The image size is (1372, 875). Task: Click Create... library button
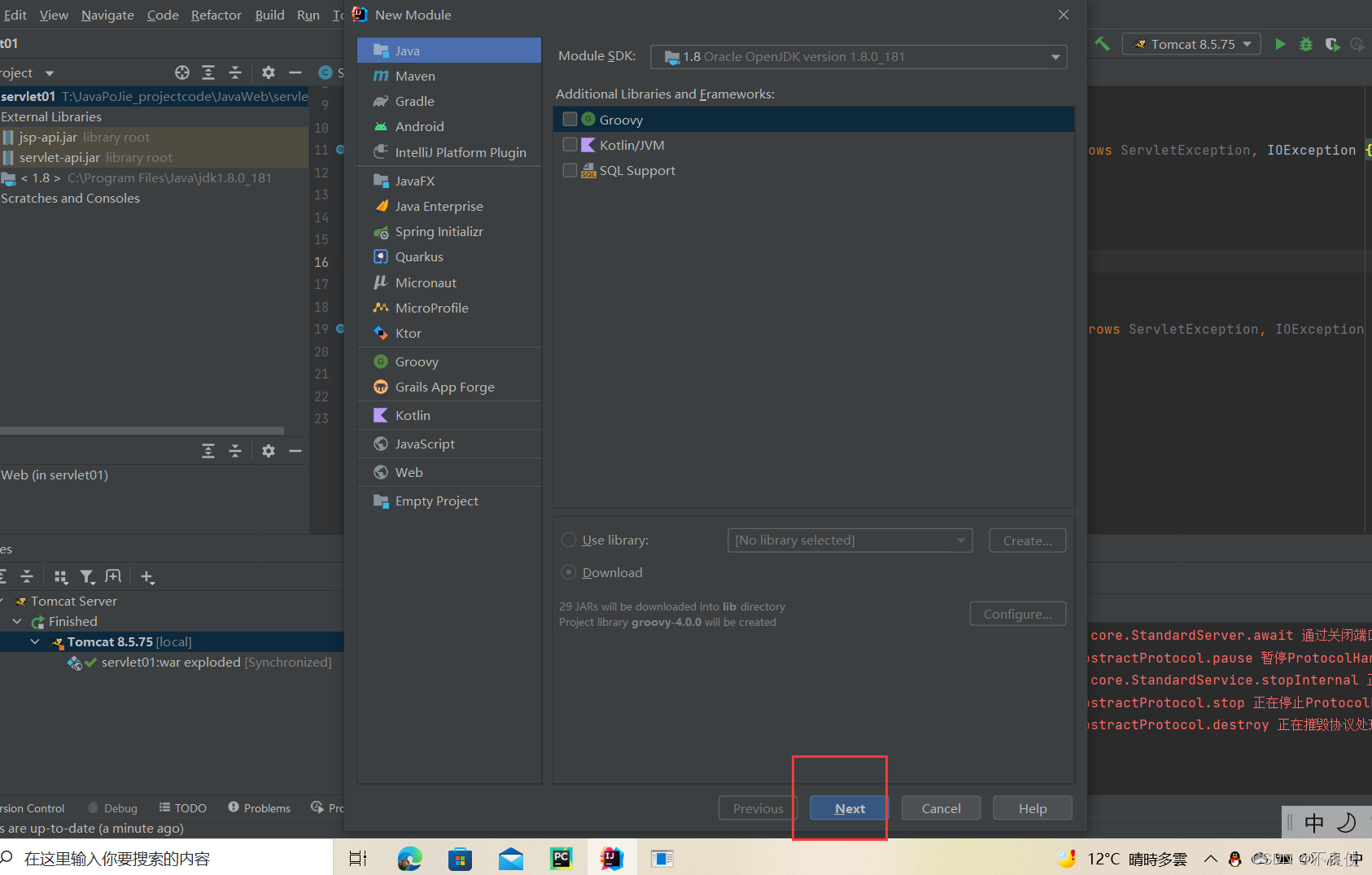[x=1028, y=540]
